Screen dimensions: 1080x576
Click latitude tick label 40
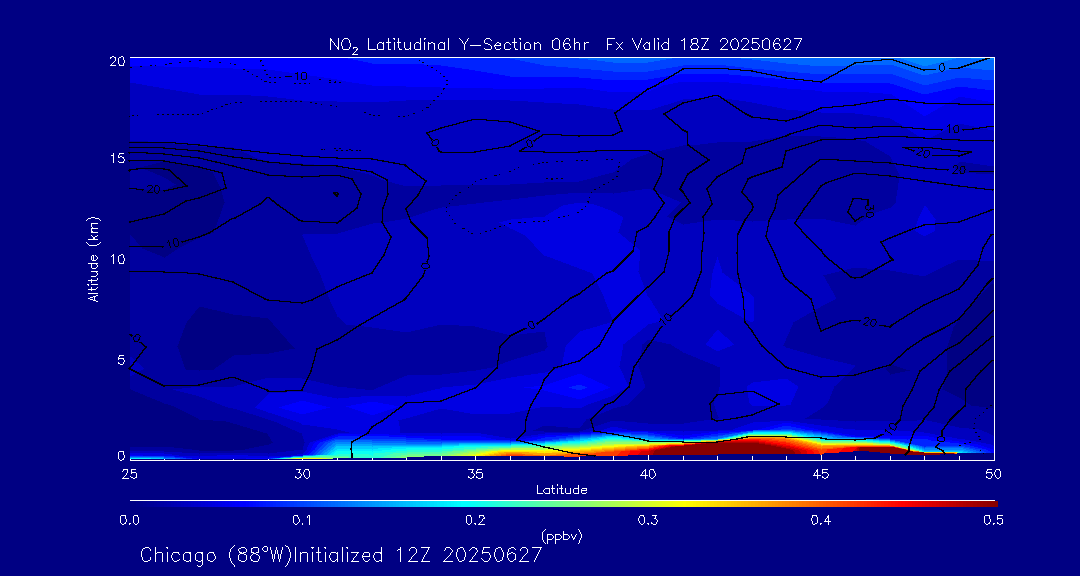[648, 474]
